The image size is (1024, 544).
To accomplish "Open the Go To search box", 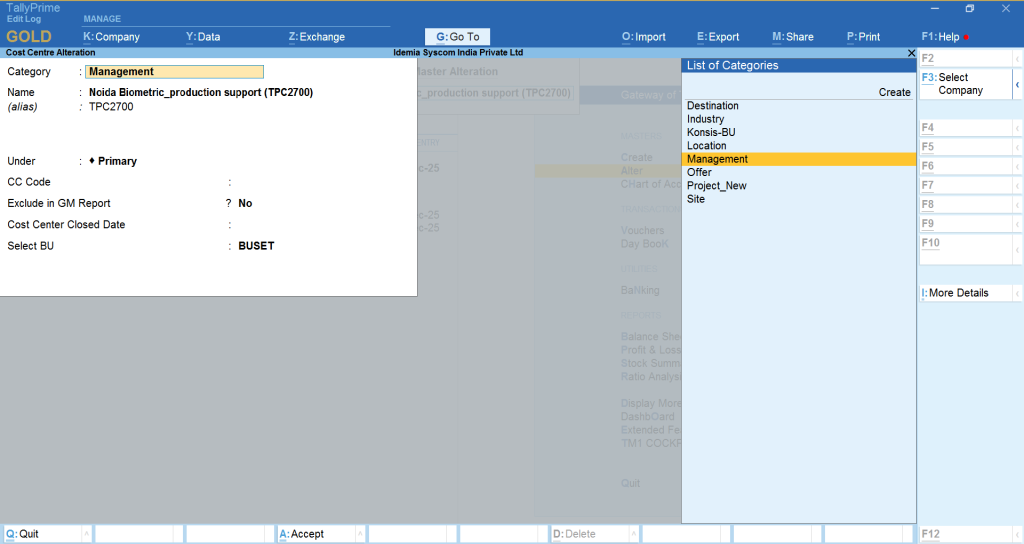I will [458, 37].
